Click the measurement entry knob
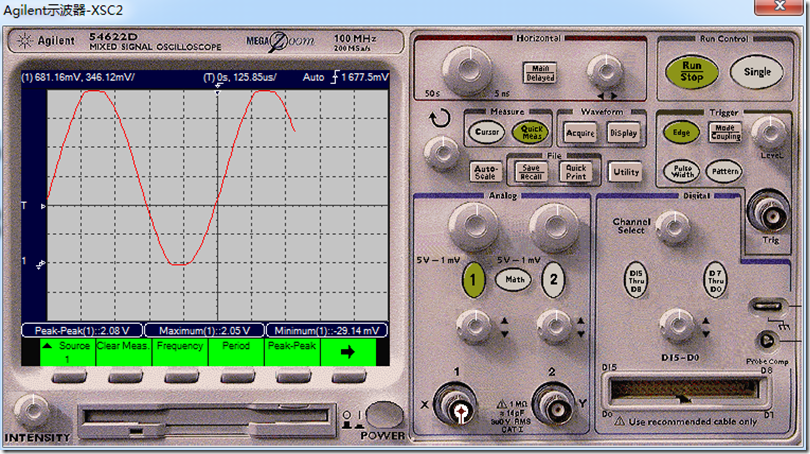The width and height of the screenshot is (810, 454). [442, 154]
